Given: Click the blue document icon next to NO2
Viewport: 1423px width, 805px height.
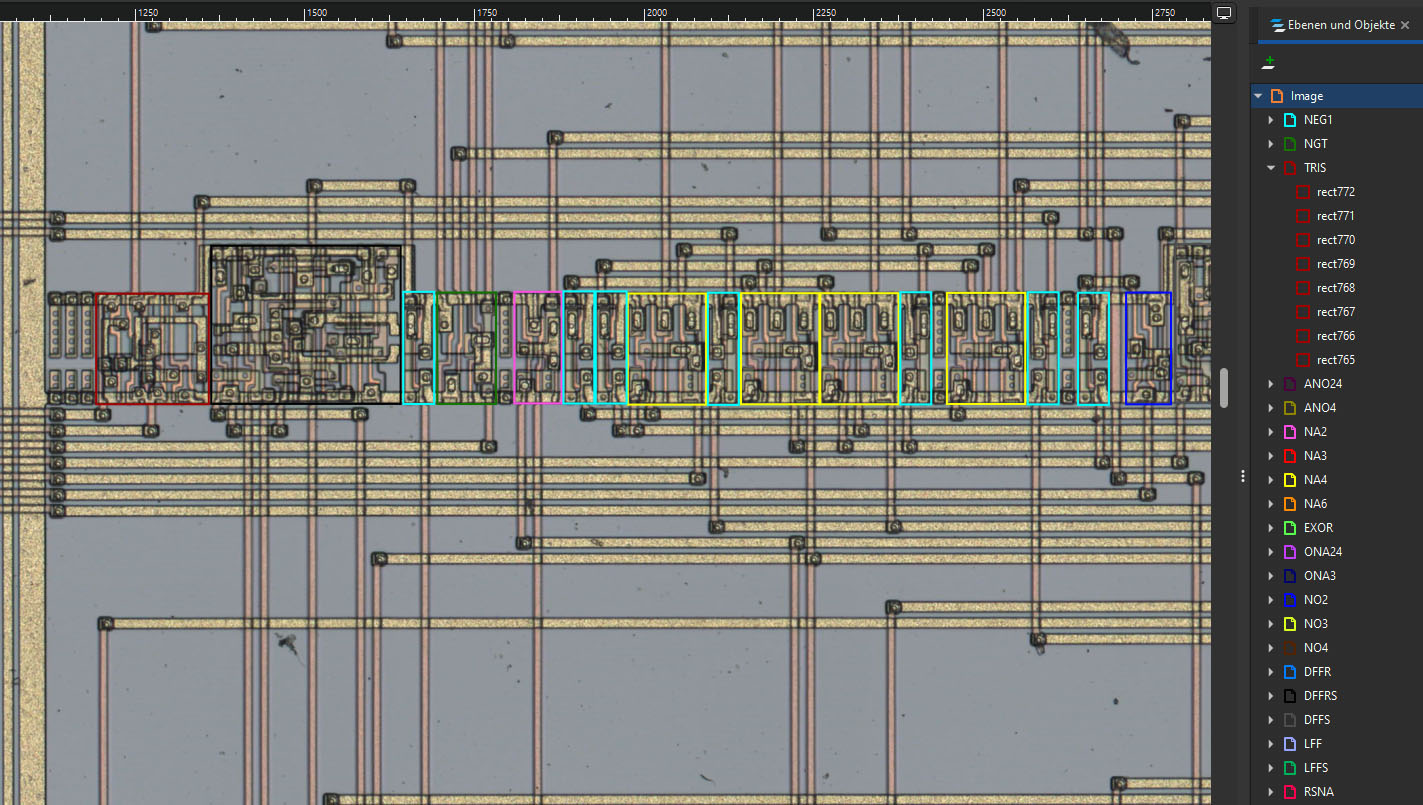Looking at the screenshot, I should tap(1289, 599).
